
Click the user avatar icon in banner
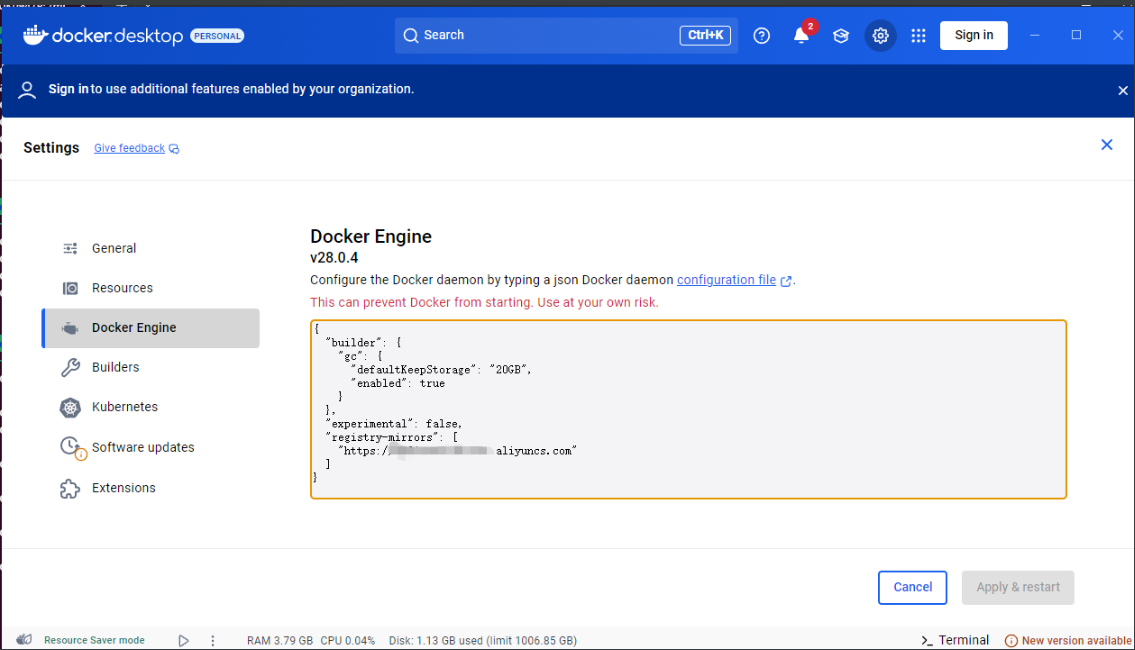pos(27,90)
